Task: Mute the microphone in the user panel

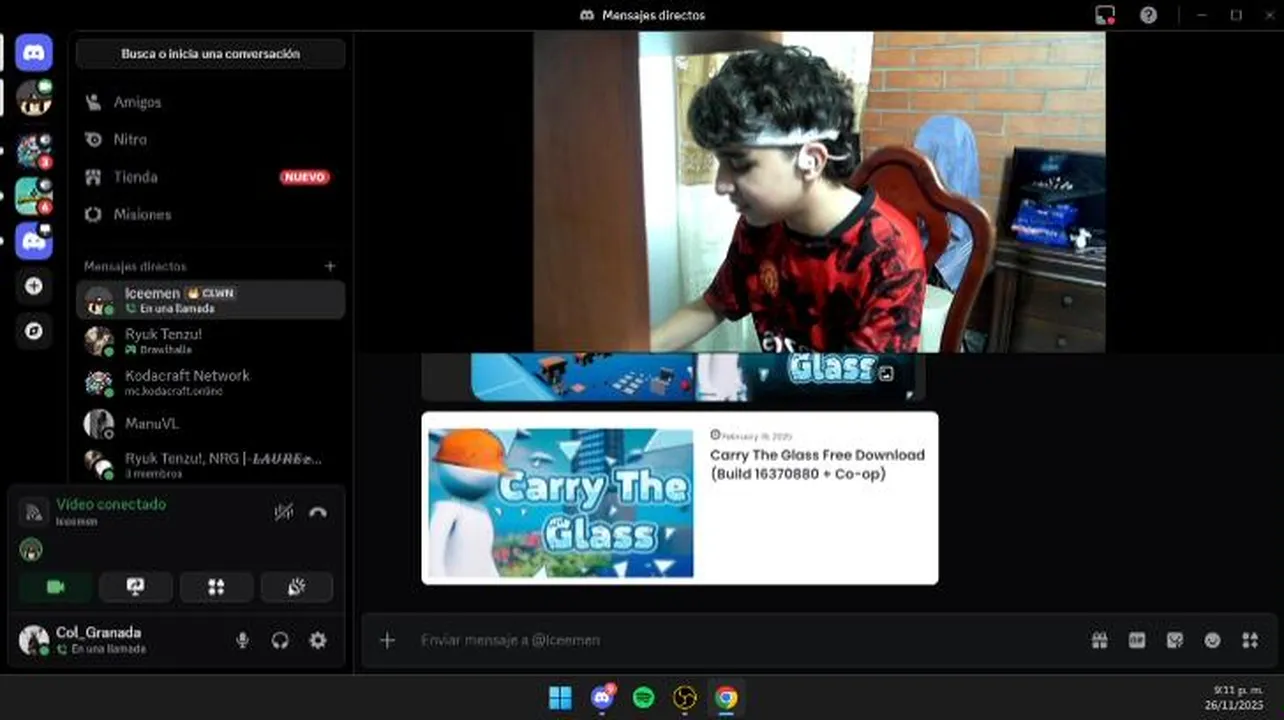Action: click(x=243, y=640)
